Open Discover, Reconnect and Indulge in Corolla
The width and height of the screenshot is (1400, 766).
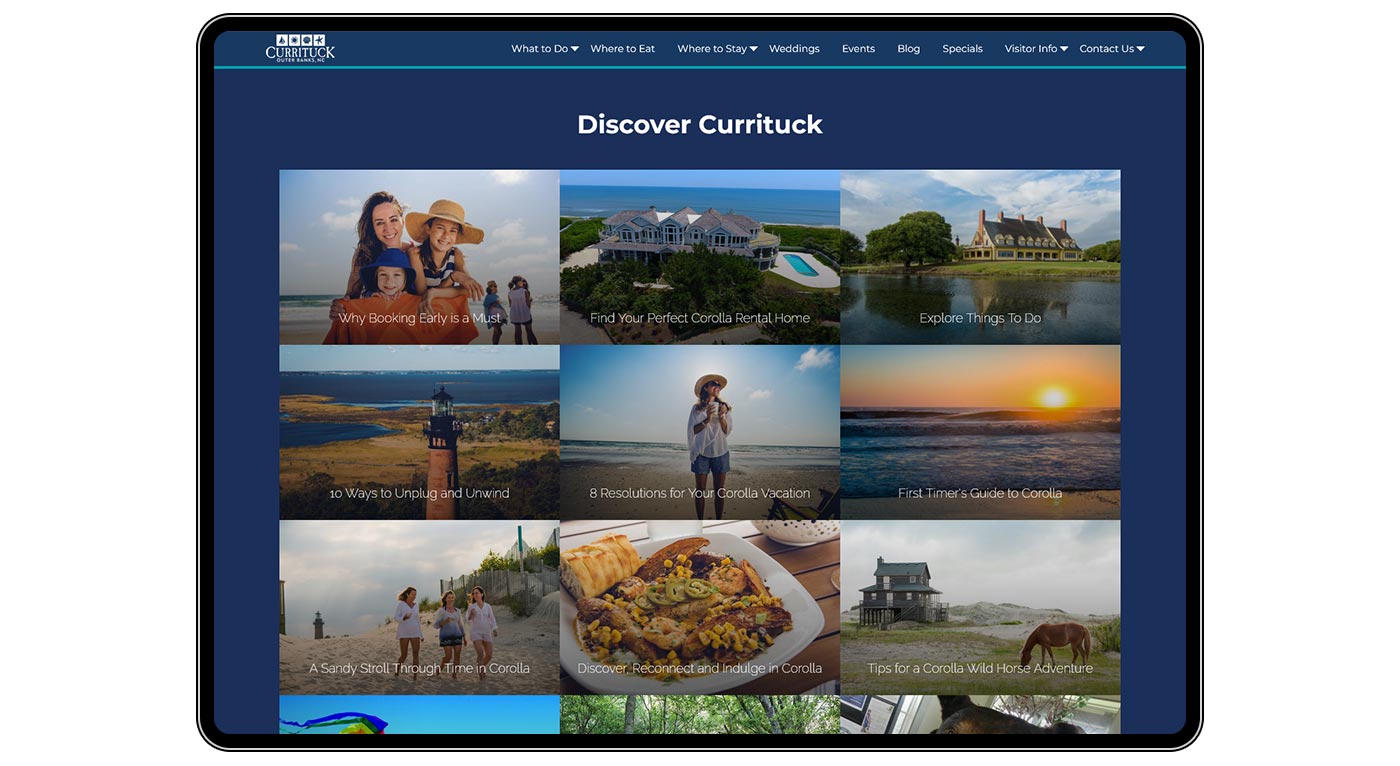[700, 607]
